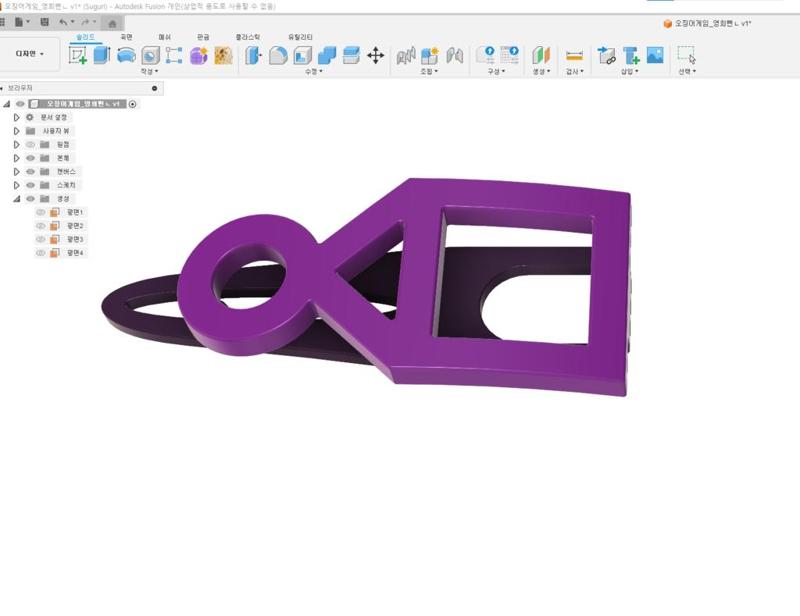This screenshot has height=616, width=800.
Task: Click the Undo arrow
Action: coord(63,22)
